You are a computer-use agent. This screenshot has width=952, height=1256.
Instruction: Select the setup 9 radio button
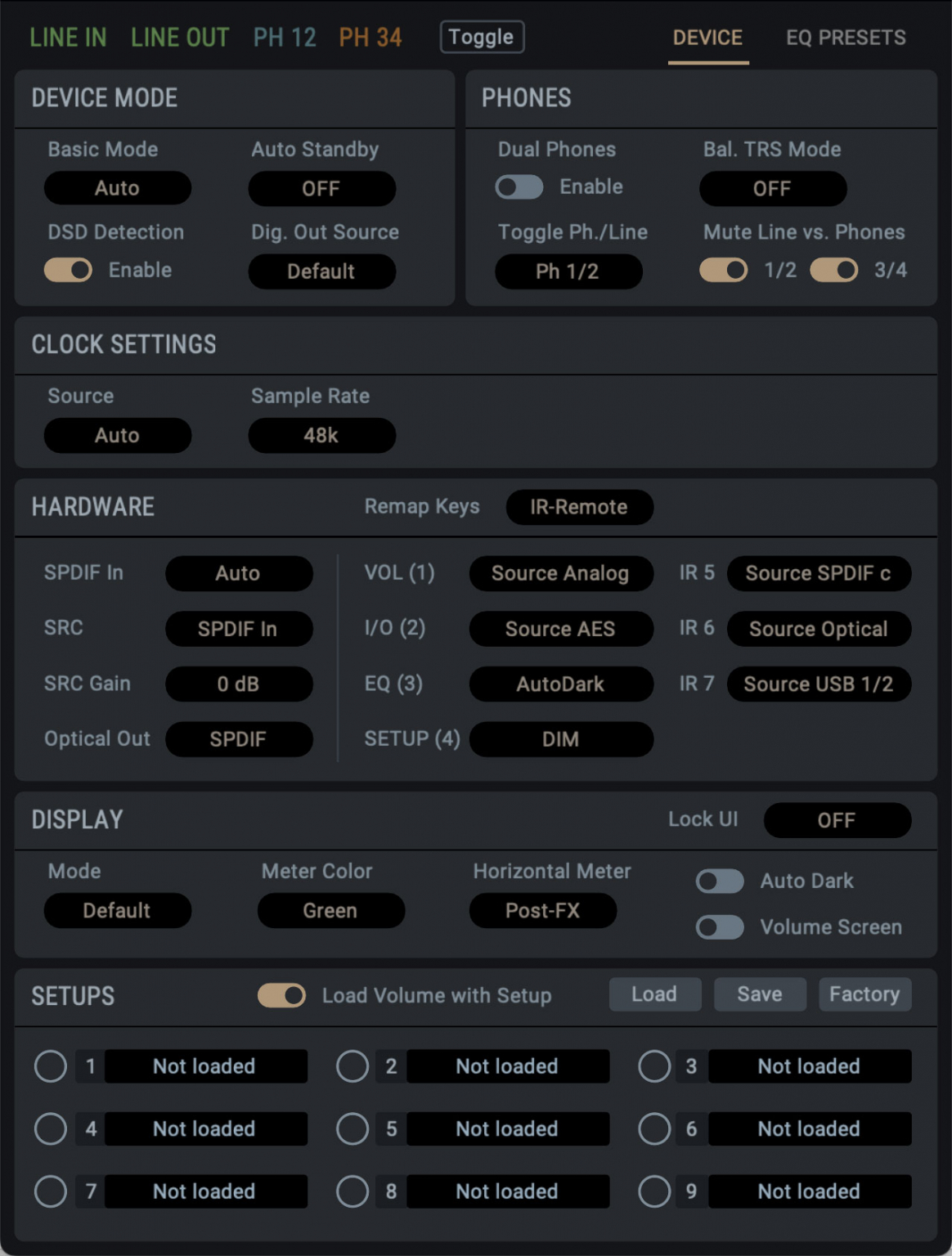(654, 1191)
